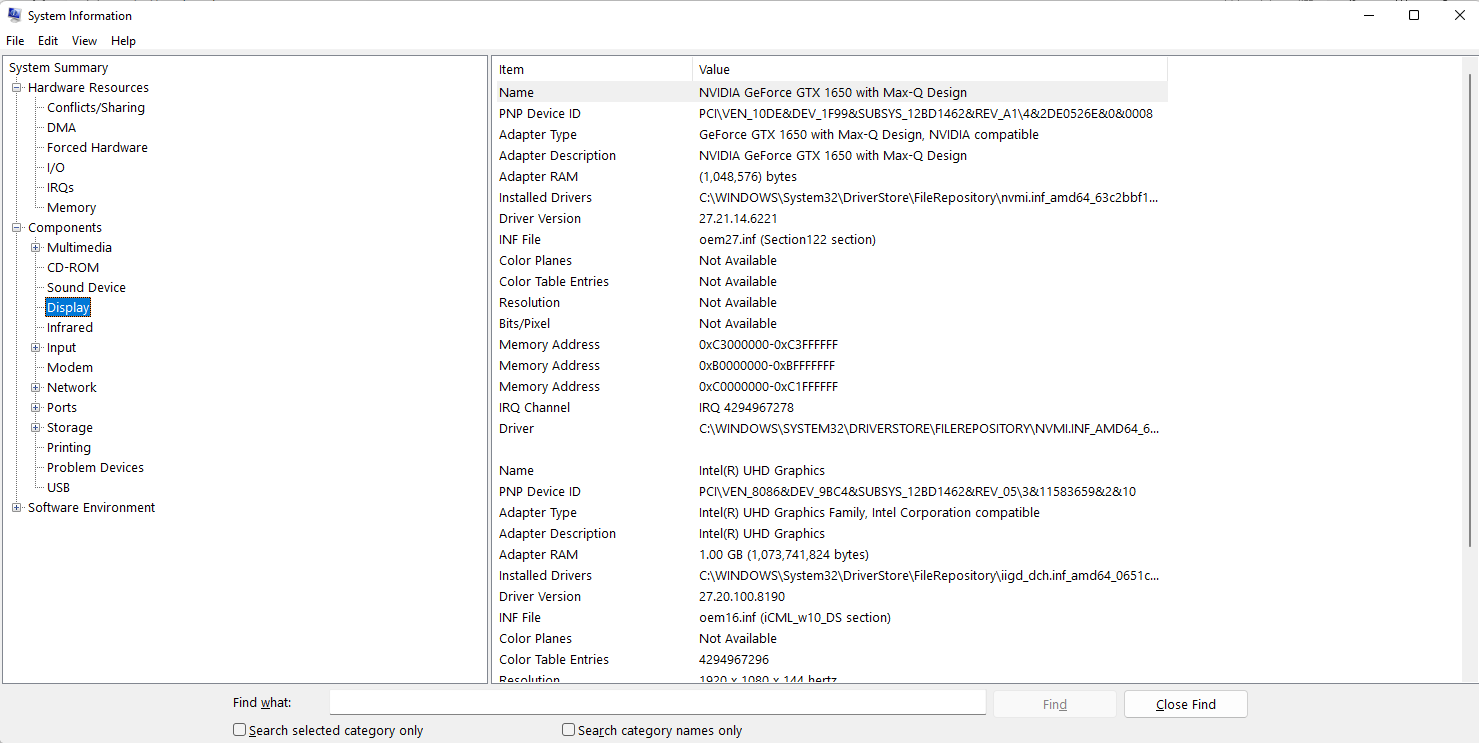Click the System Information app icon in title bar
Image resolution: width=1479 pixels, height=743 pixels.
(14, 15)
